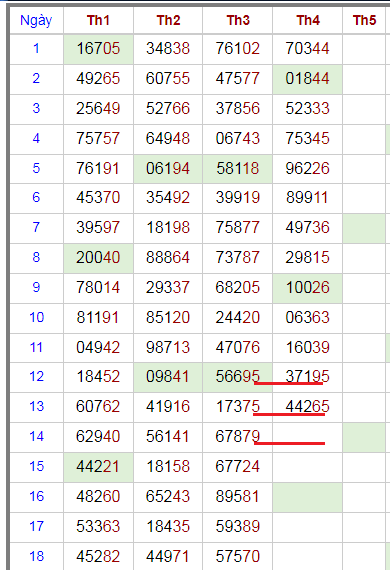Click cell 16705 in day 1
This screenshot has width=390, height=570.
pos(98,49)
